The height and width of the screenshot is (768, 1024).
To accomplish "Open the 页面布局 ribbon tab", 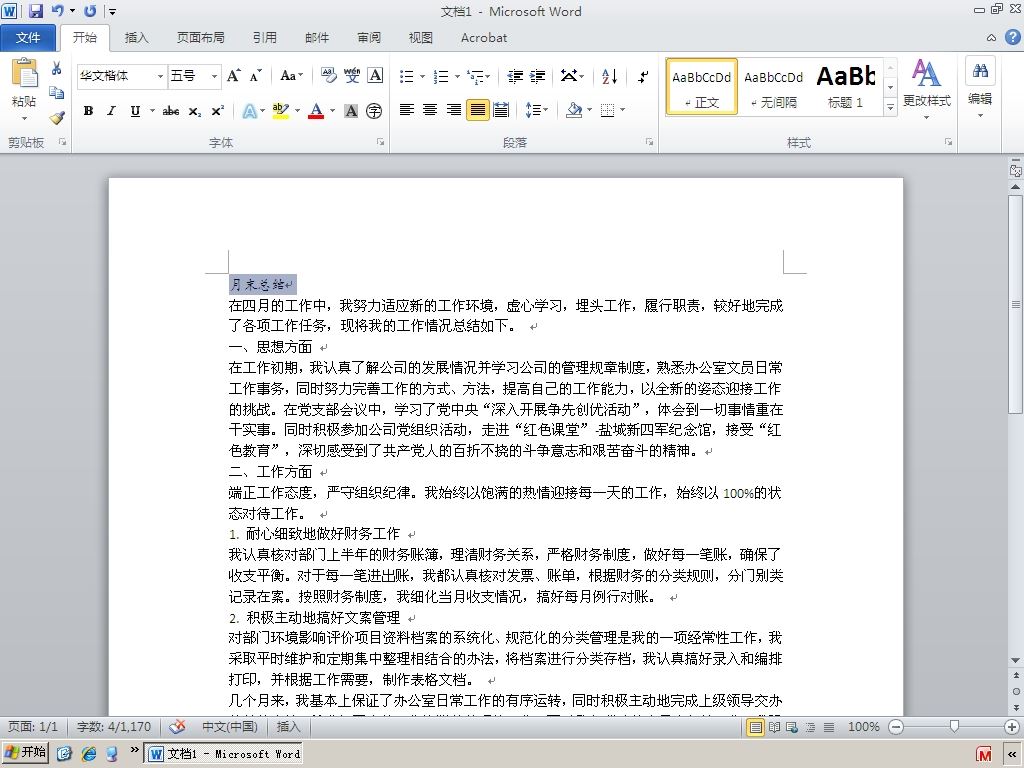I will [200, 38].
